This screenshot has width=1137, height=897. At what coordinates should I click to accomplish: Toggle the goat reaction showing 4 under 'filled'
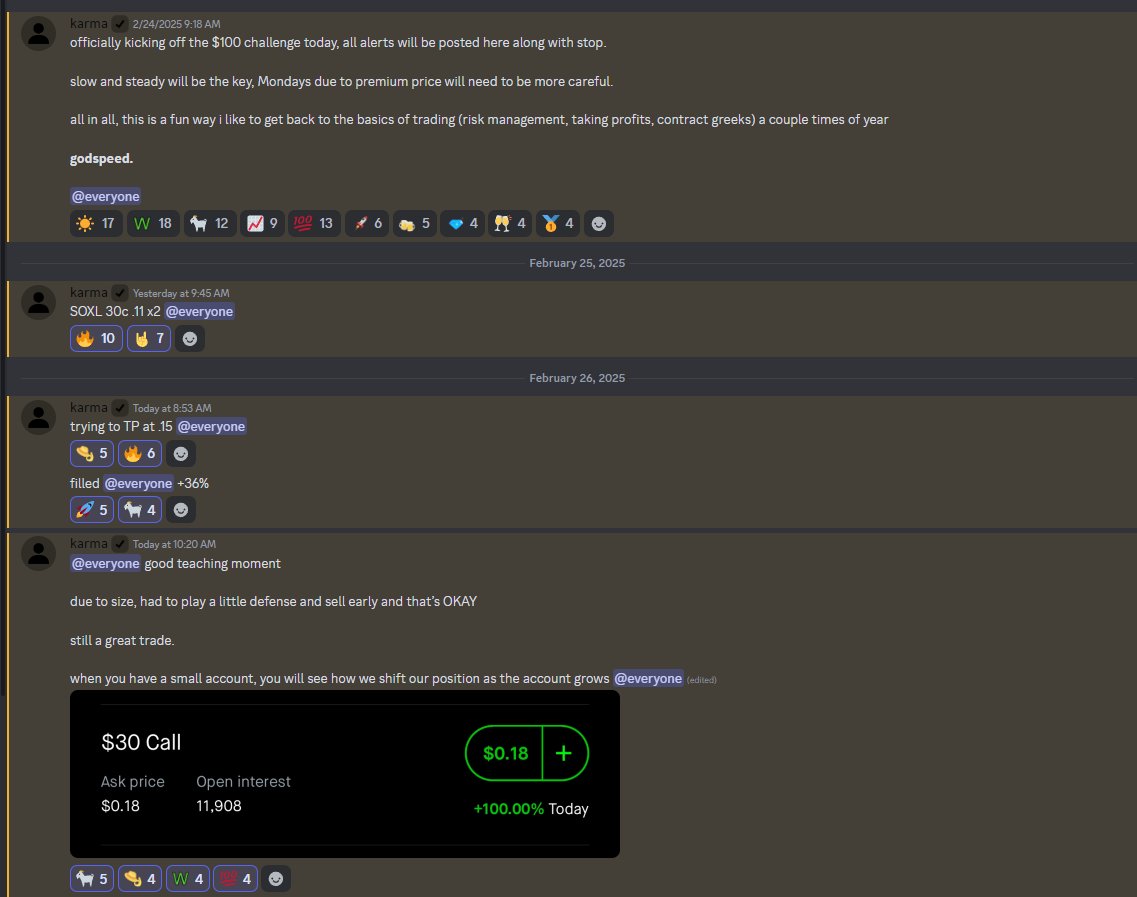coord(140,510)
